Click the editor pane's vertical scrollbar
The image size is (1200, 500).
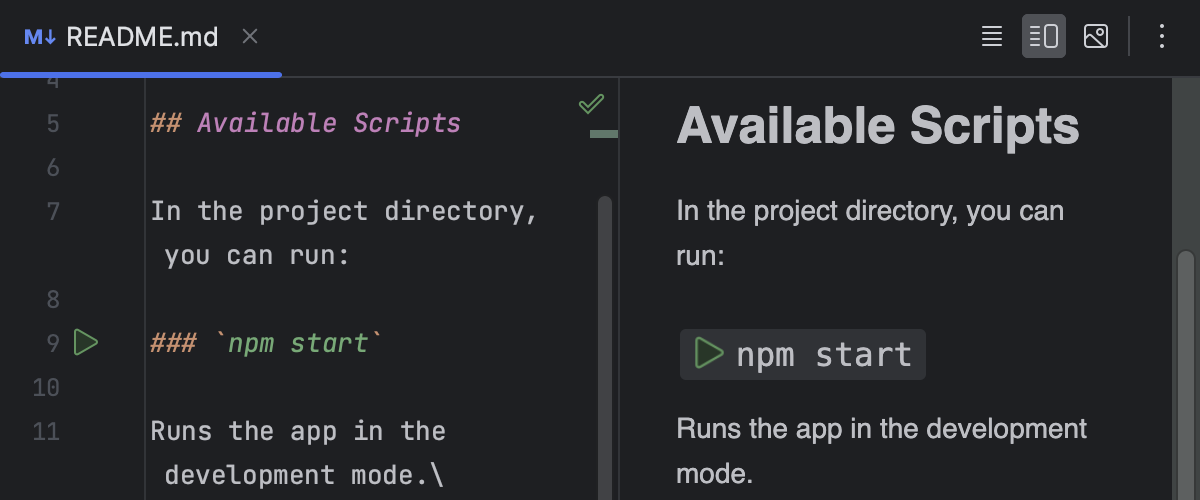pyautogui.click(x=604, y=340)
